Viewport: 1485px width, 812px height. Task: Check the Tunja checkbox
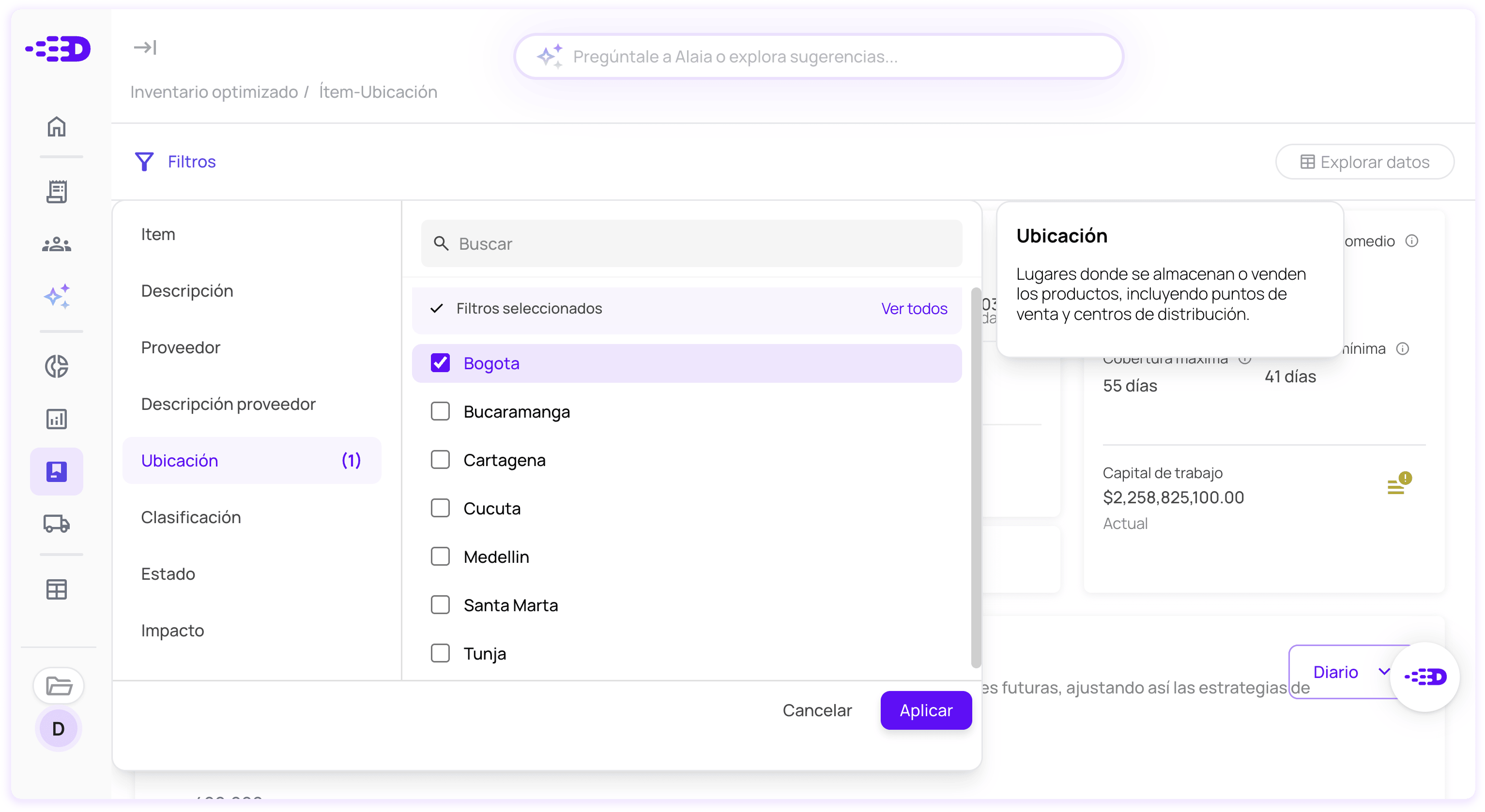(x=441, y=653)
